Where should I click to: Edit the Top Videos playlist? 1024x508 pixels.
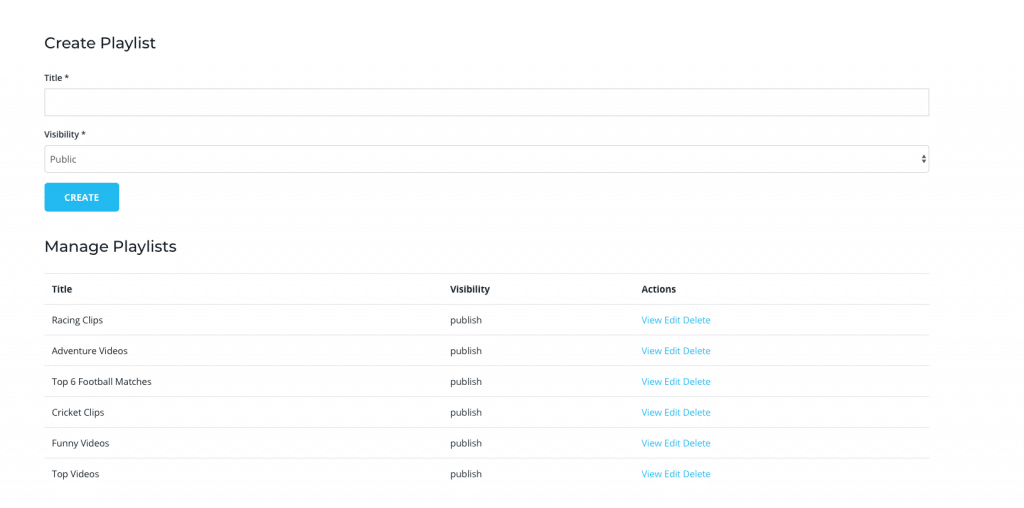672,473
